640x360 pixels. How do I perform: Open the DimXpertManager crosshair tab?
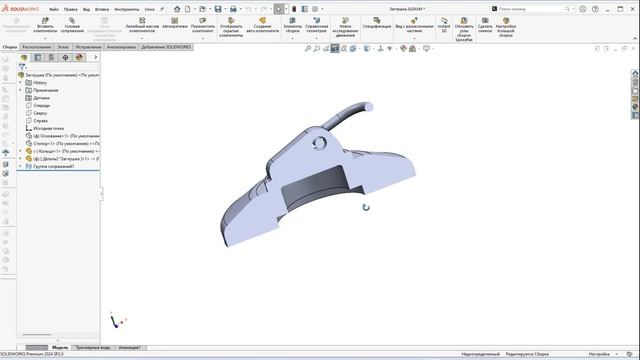click(x=65, y=57)
